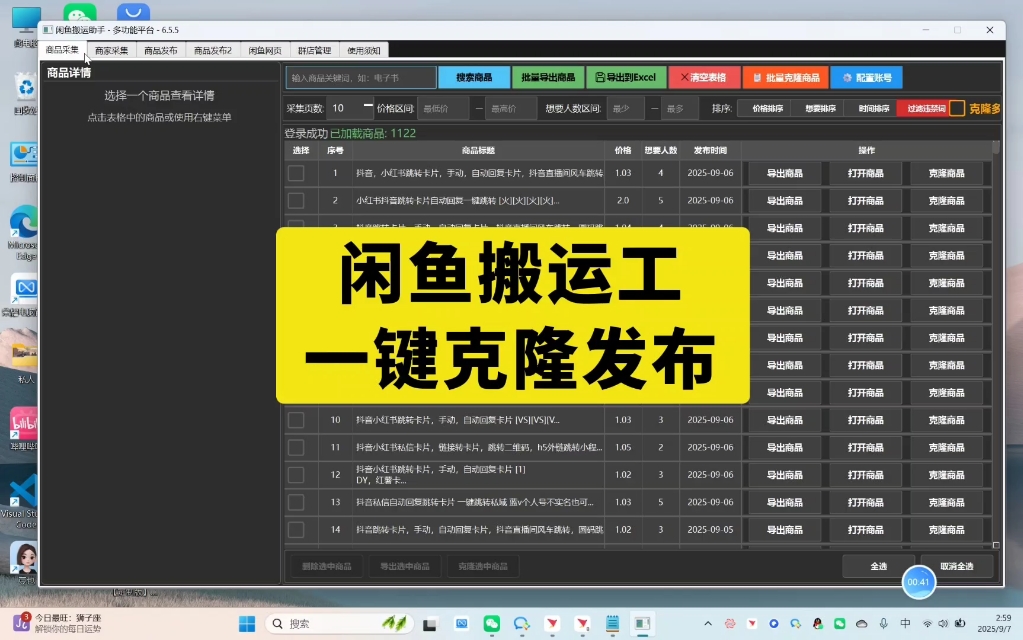Click 打开商品 for row 13
This screenshot has width=1023, height=640.
click(866, 502)
